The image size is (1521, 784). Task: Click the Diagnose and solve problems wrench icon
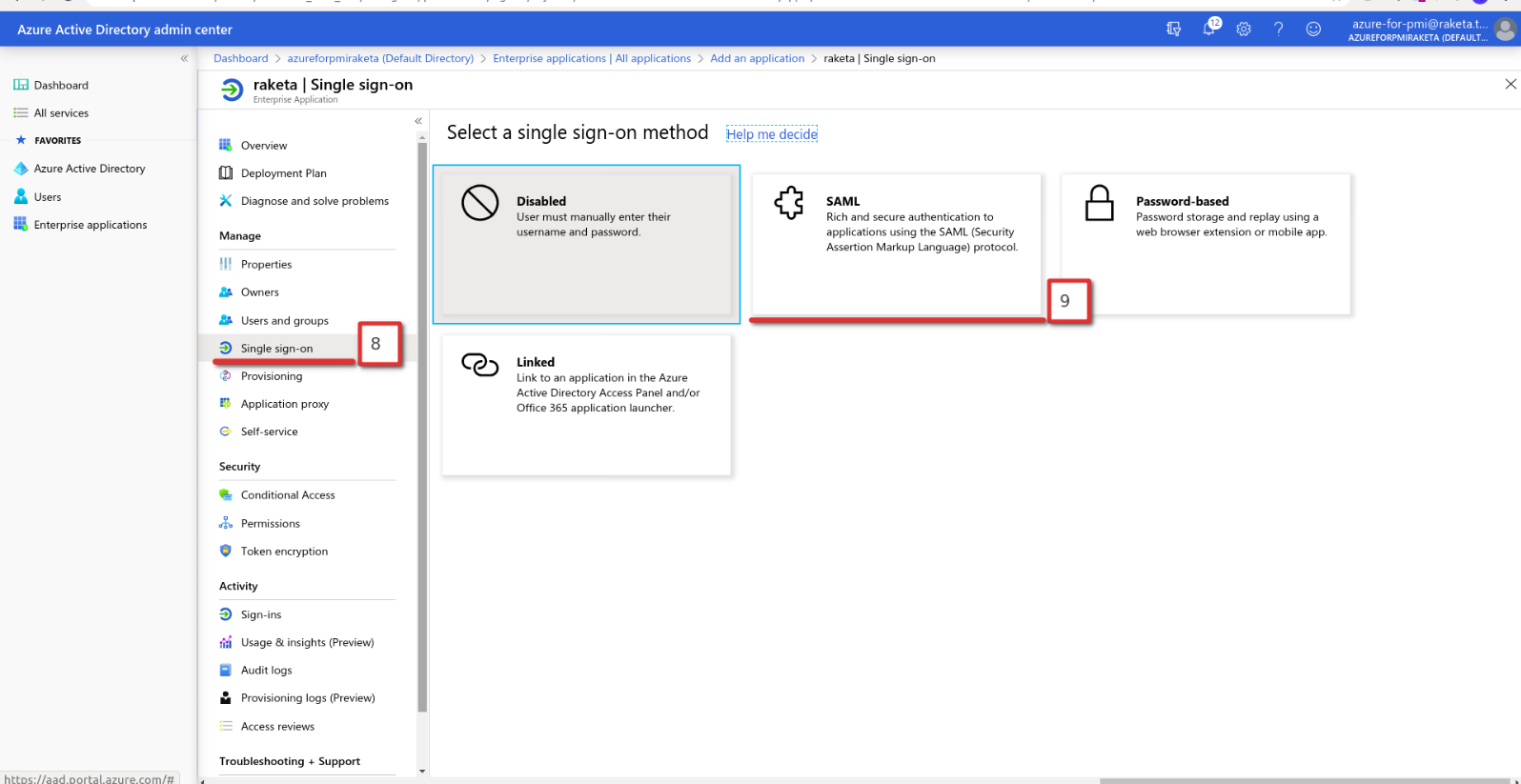click(226, 200)
